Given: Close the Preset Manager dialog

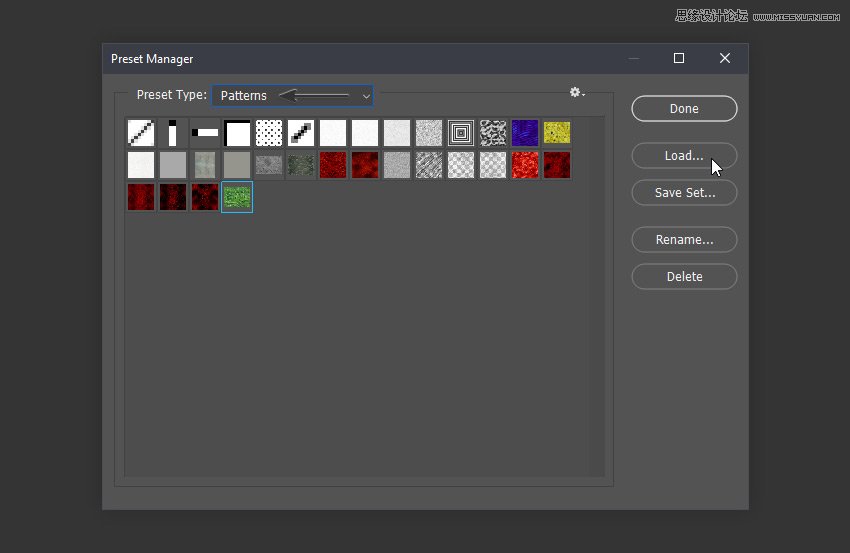Looking at the screenshot, I should 725,58.
